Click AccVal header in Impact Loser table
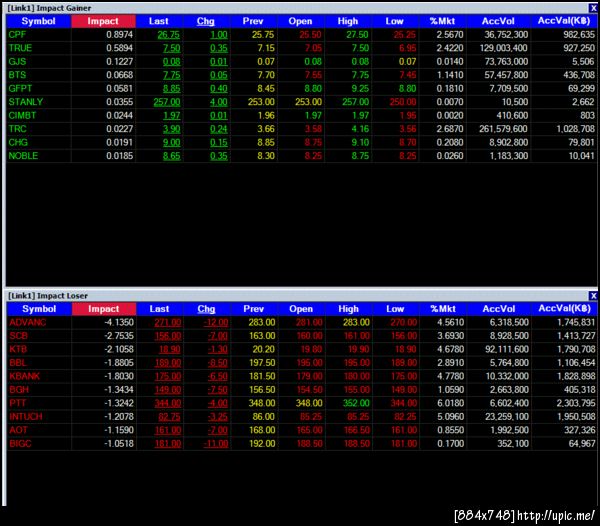Image resolution: width=600 pixels, height=526 pixels. [565, 309]
